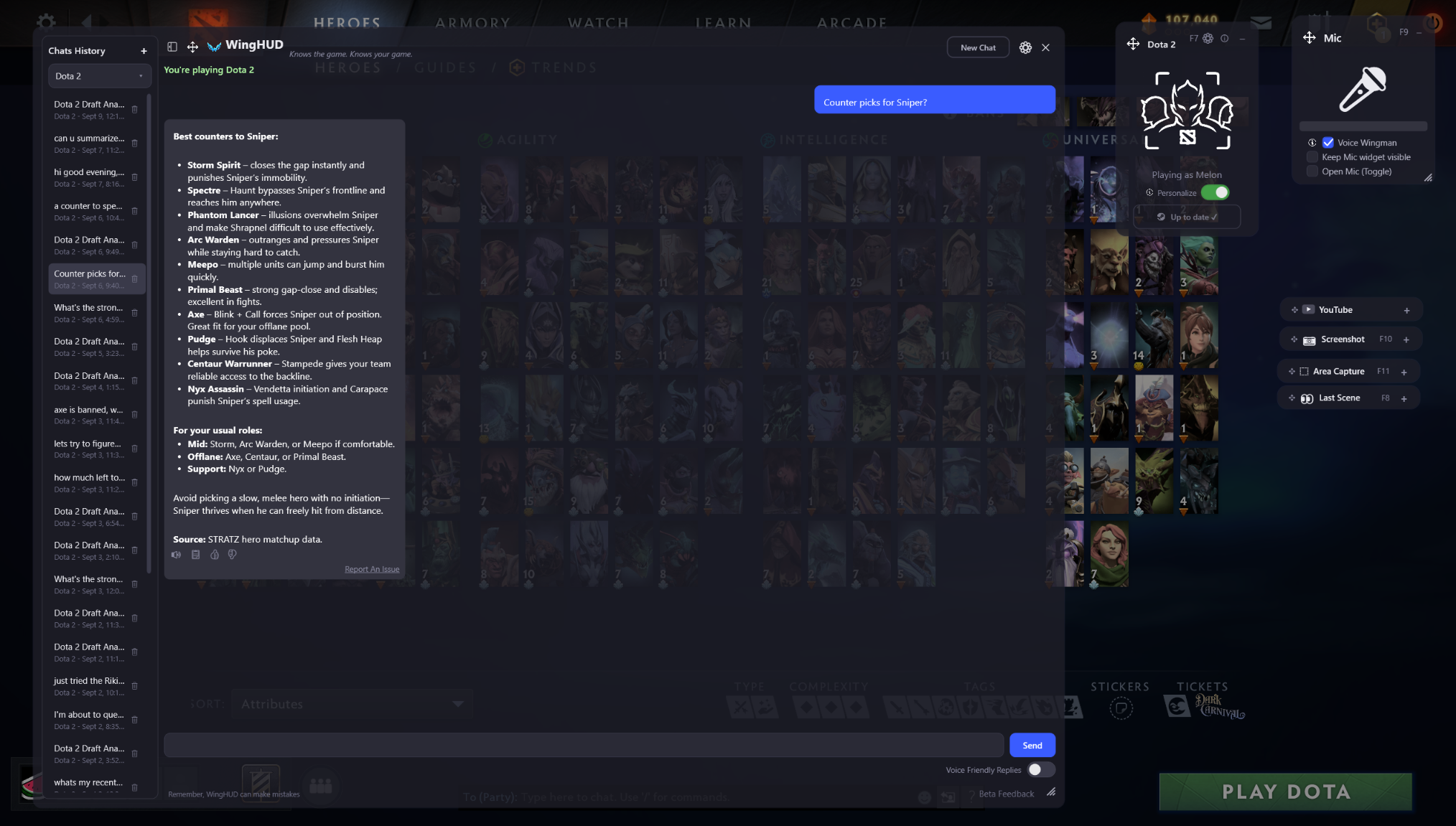
Task: Copy the Sniper counters reply to clipboard
Action: pos(195,555)
